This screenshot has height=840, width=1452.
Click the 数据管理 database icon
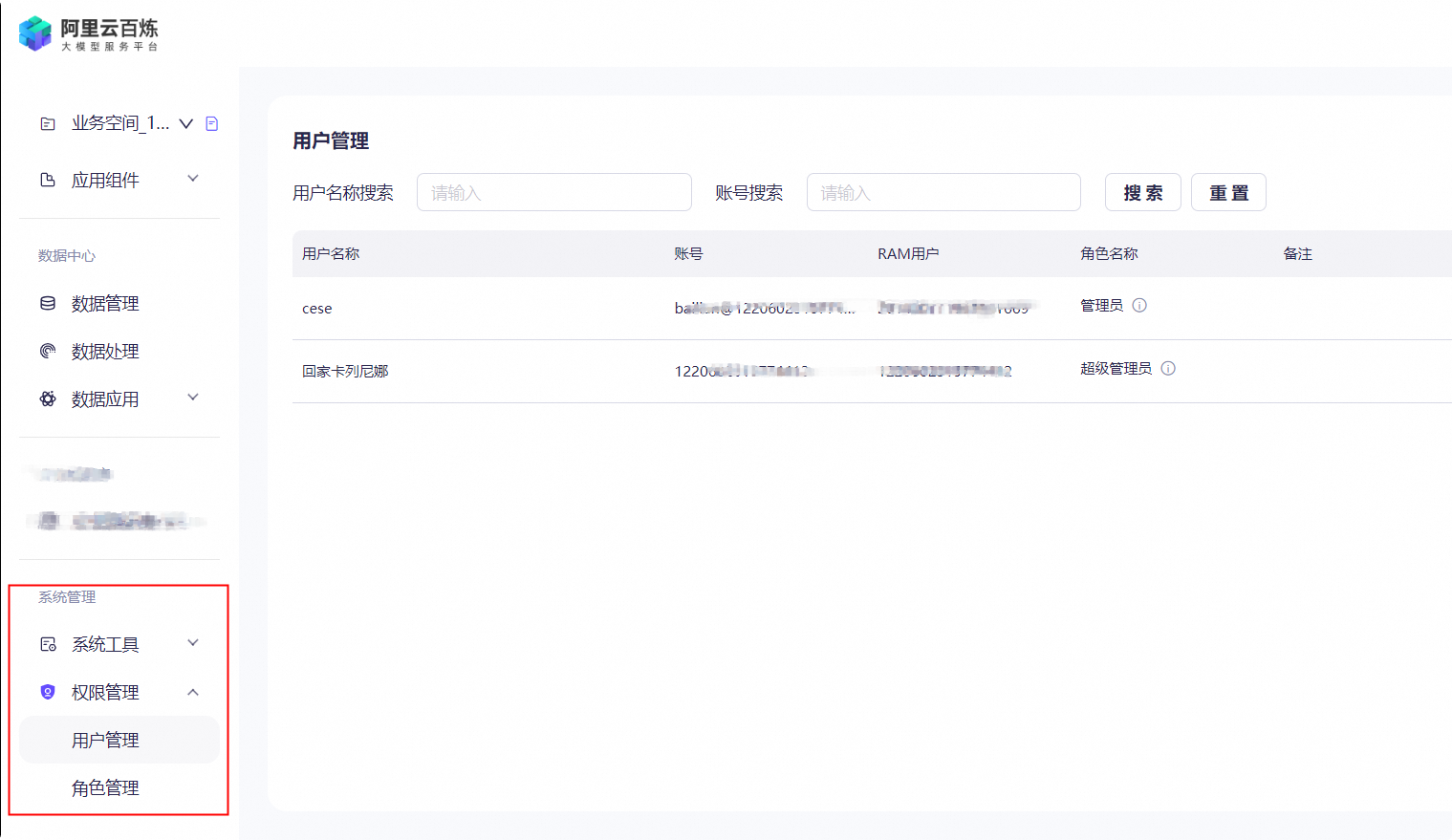pos(48,303)
